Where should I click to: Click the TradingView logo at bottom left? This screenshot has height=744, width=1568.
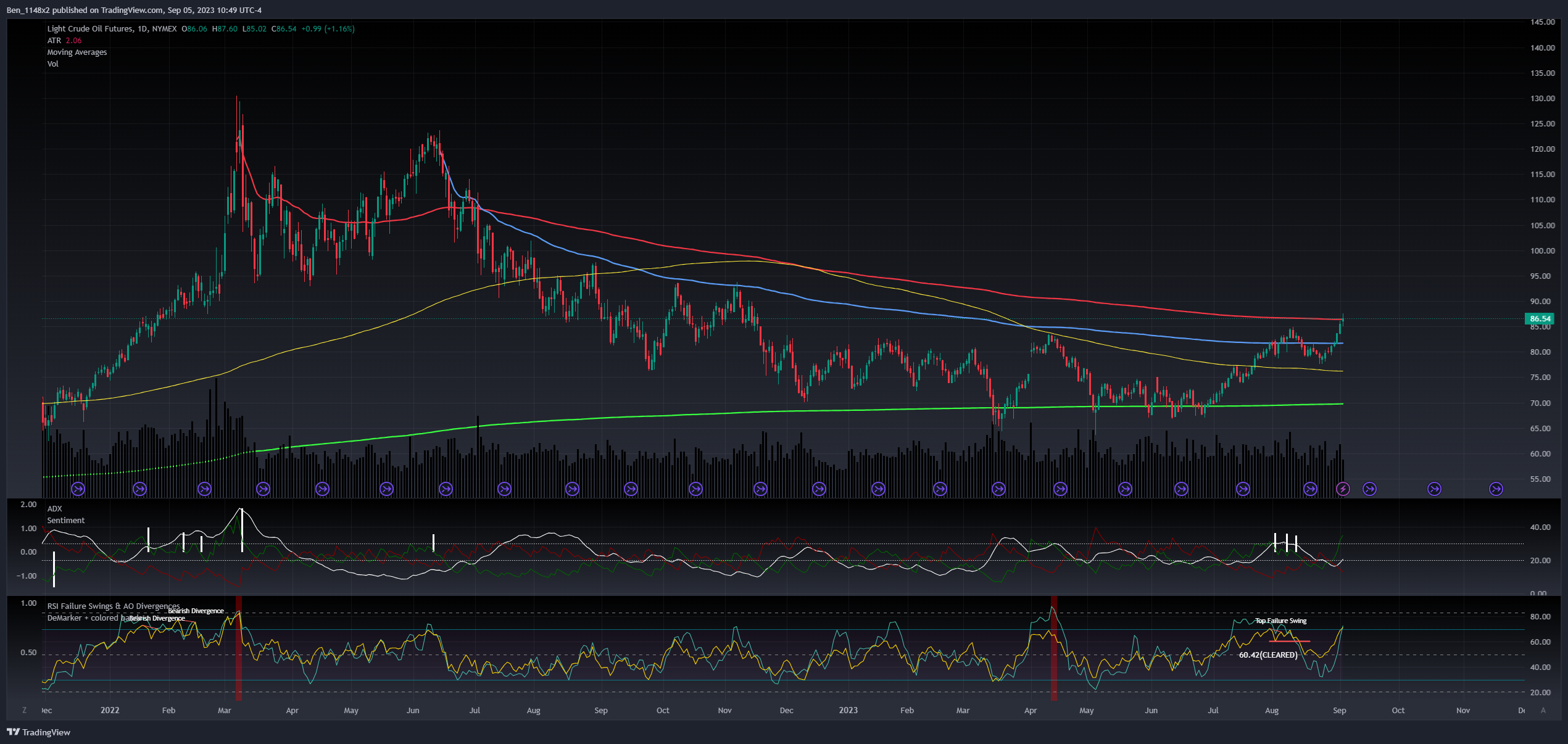point(38,732)
